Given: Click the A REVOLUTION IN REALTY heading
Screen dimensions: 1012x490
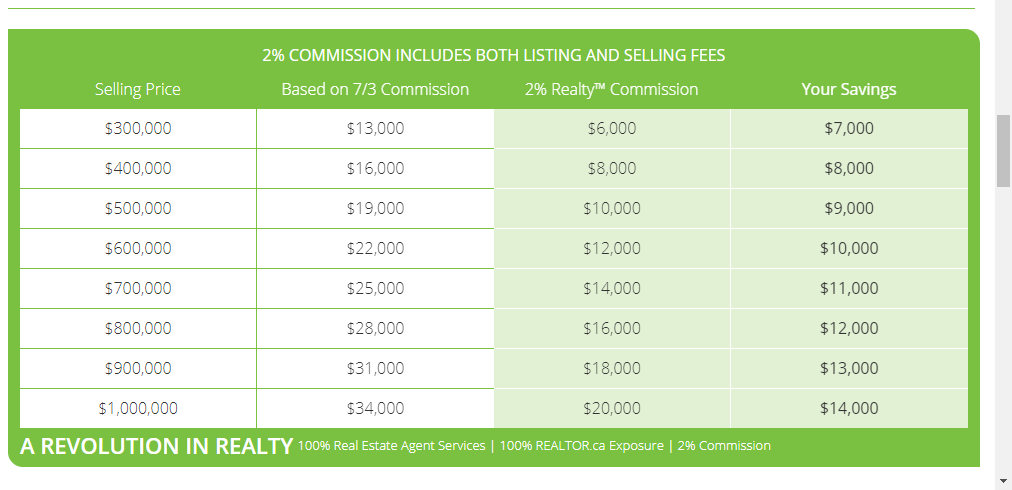Looking at the screenshot, I should pos(157,446).
